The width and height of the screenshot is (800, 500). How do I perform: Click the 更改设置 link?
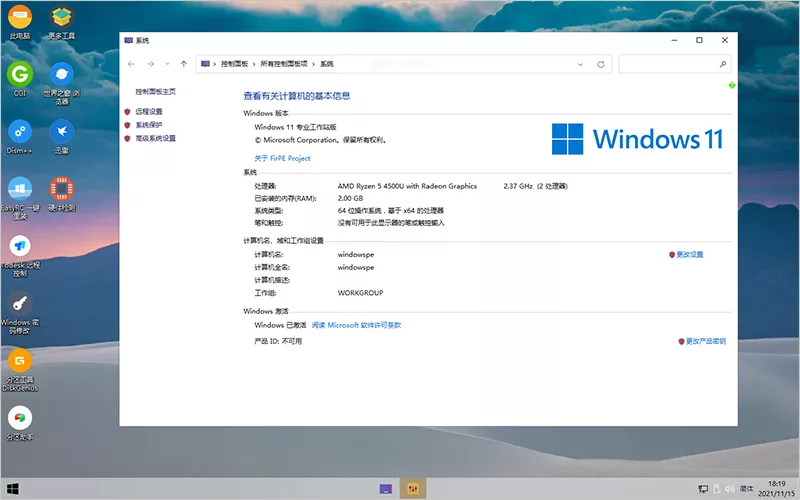click(690, 255)
